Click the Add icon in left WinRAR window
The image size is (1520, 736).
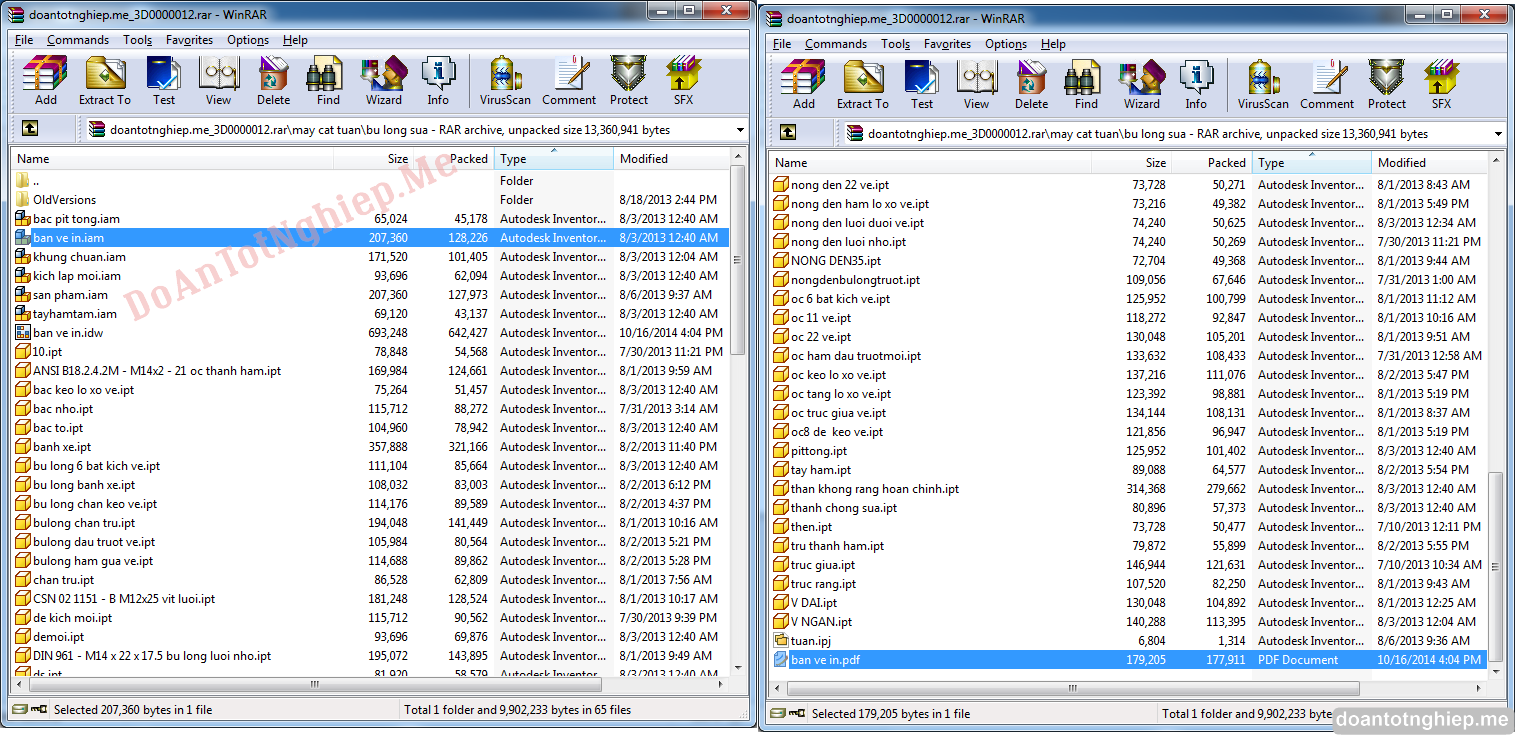tap(45, 80)
